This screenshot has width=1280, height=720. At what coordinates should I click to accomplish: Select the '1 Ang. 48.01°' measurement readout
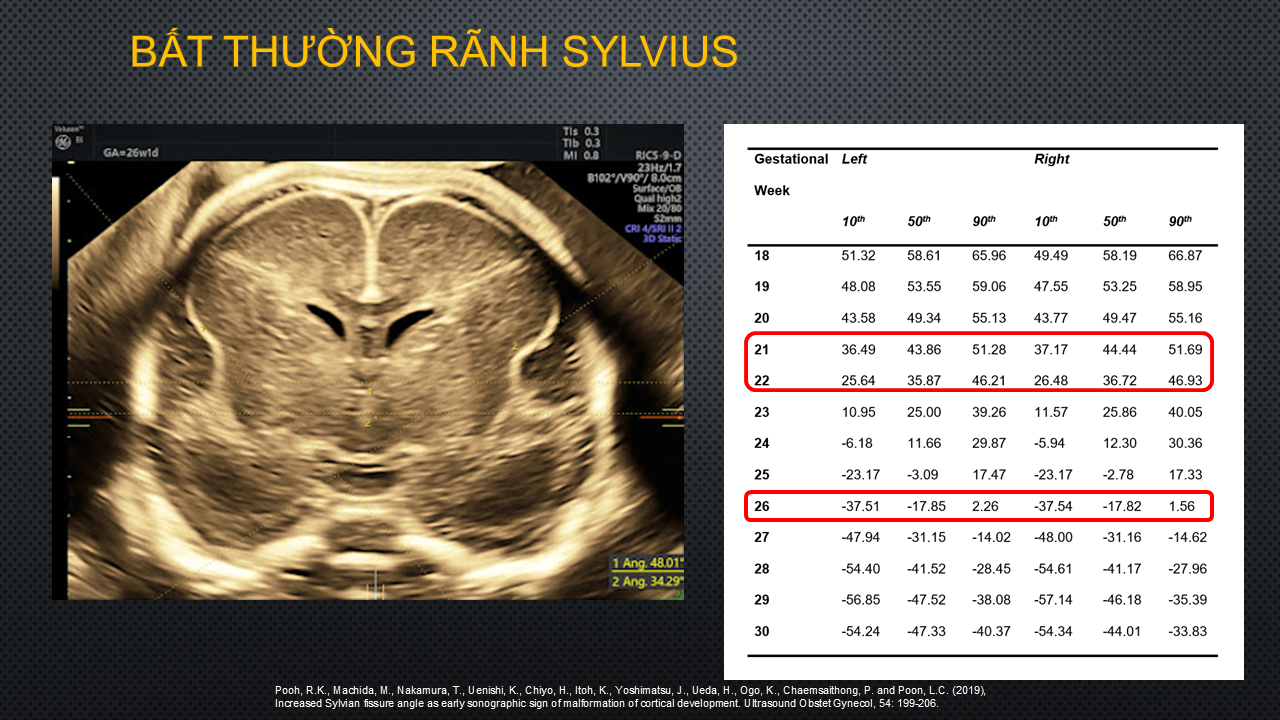(x=646, y=563)
